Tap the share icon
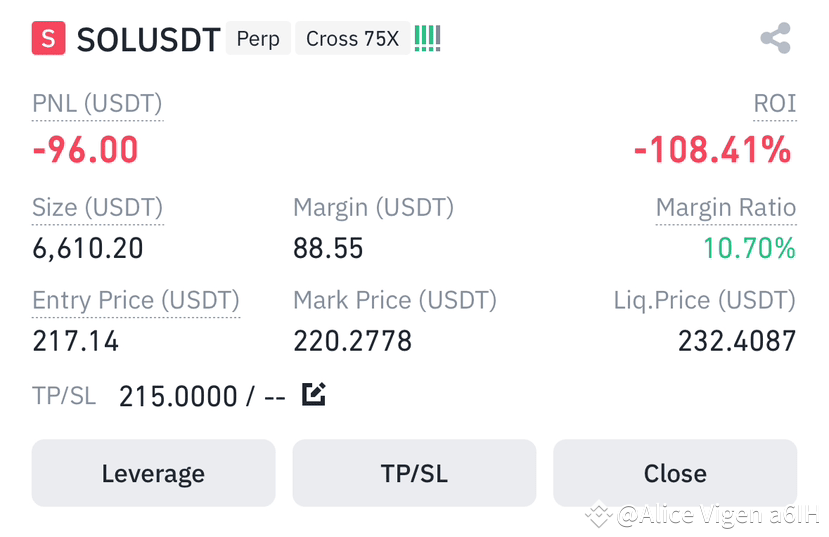Image resolution: width=829 pixels, height=537 pixels. [776, 38]
